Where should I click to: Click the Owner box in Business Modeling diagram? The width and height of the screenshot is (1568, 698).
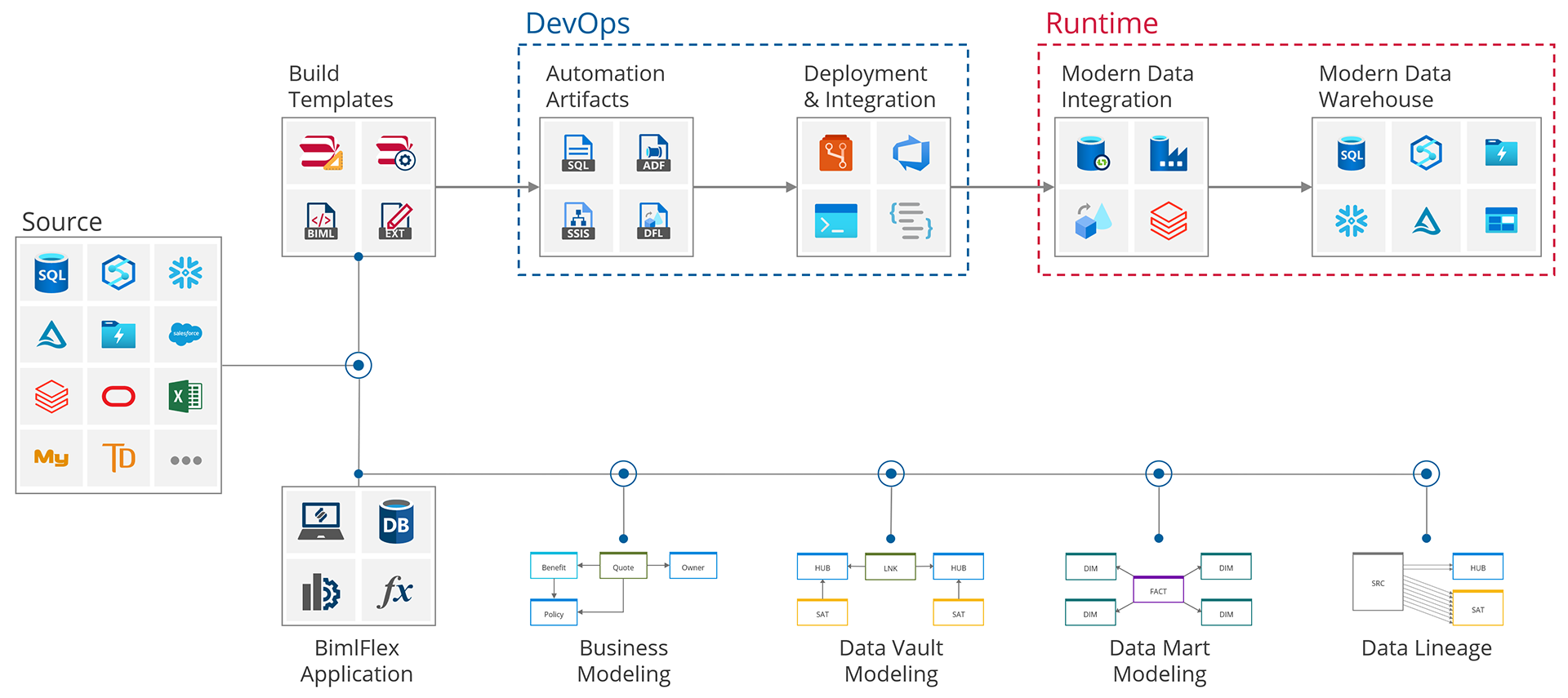(693, 567)
